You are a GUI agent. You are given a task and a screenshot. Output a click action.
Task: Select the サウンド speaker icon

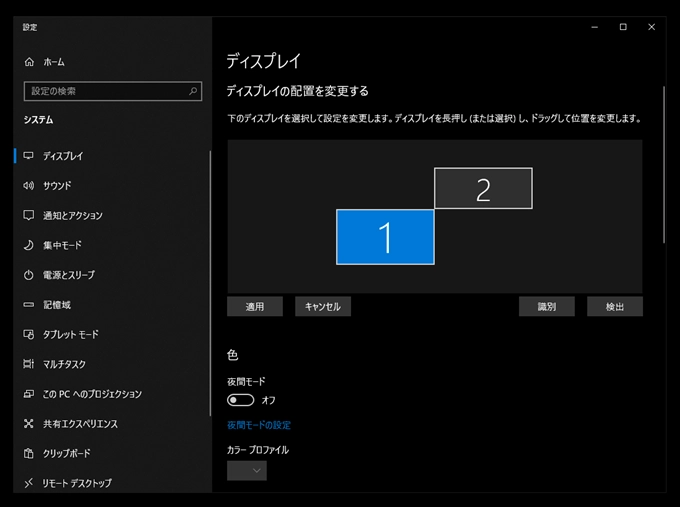29,186
